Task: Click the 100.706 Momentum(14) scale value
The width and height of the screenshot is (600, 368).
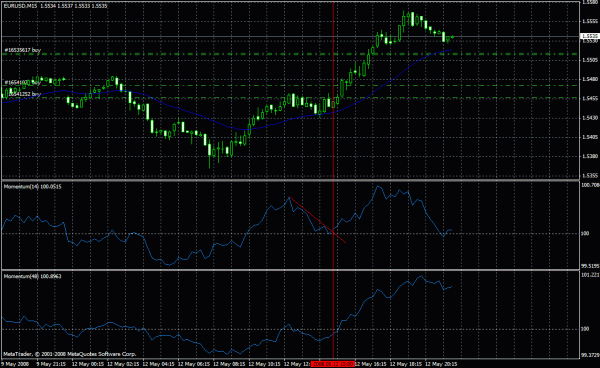Action: [590, 185]
